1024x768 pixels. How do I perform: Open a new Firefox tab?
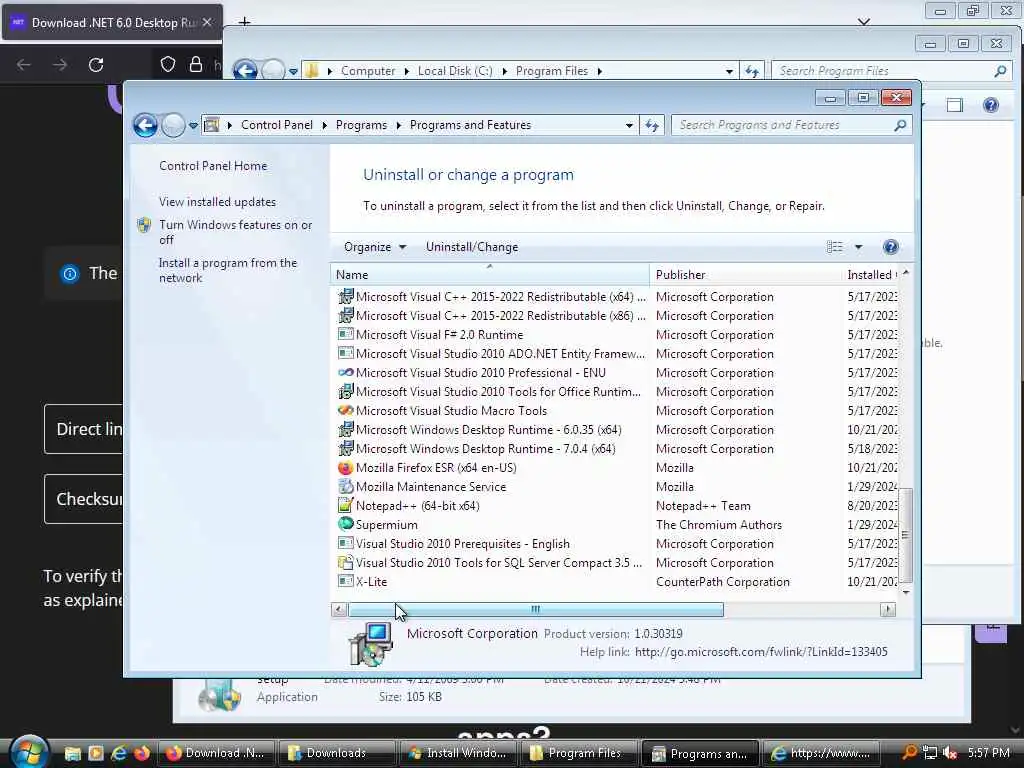tap(244, 22)
